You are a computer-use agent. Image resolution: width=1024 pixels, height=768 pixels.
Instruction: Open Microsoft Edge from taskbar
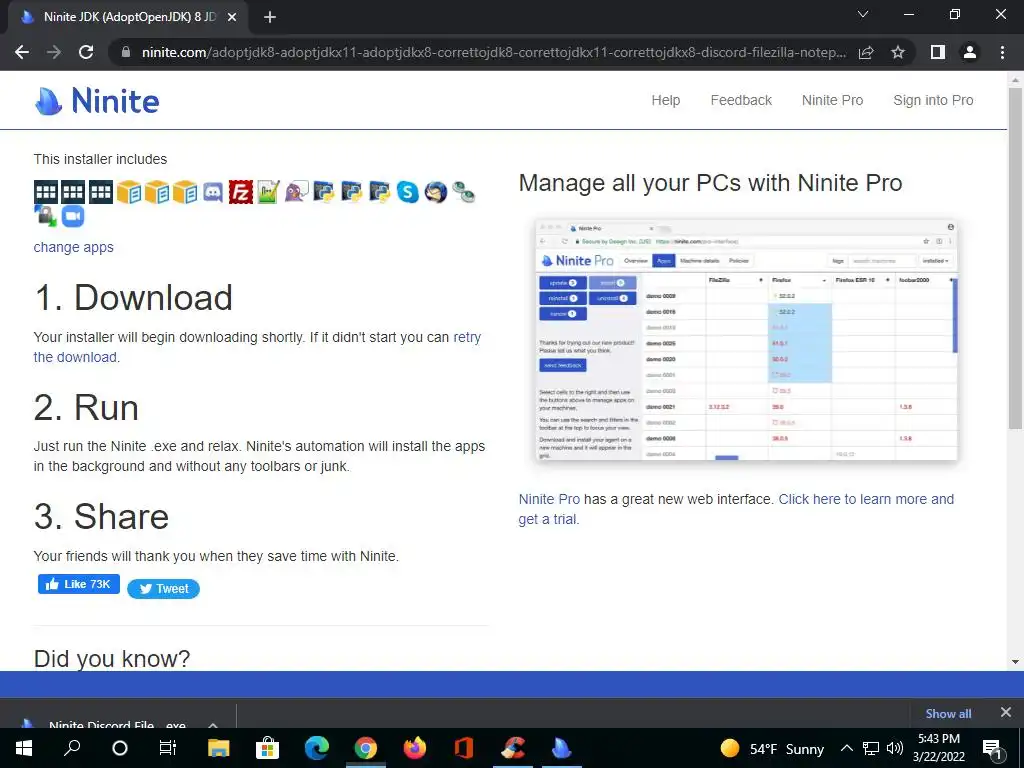tap(317, 748)
